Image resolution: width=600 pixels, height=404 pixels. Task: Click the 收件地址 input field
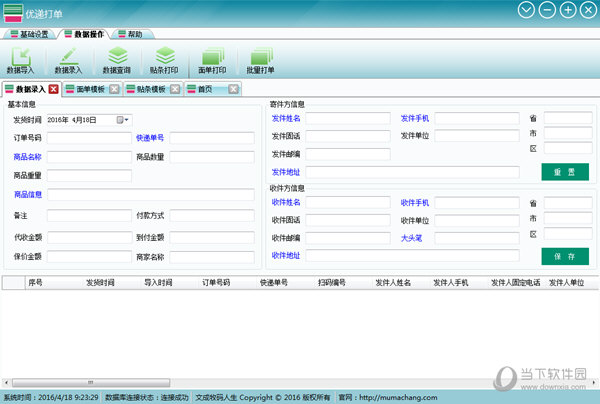pyautogui.click(x=412, y=256)
